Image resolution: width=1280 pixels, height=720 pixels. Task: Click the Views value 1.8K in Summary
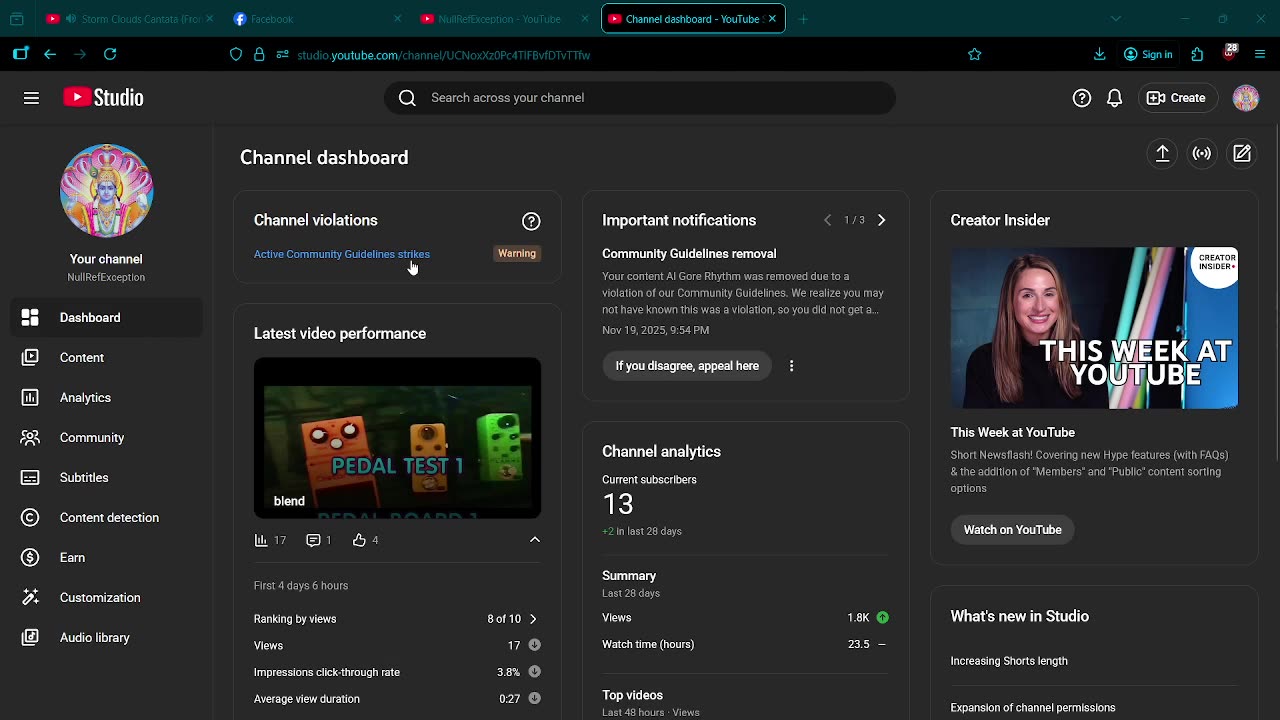(858, 618)
